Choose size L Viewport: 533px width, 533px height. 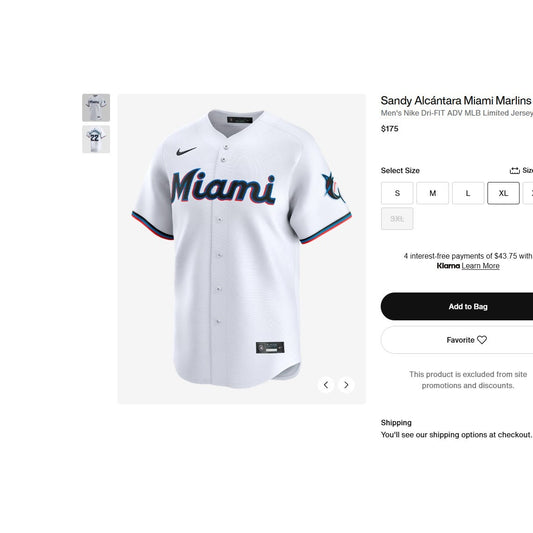468,193
